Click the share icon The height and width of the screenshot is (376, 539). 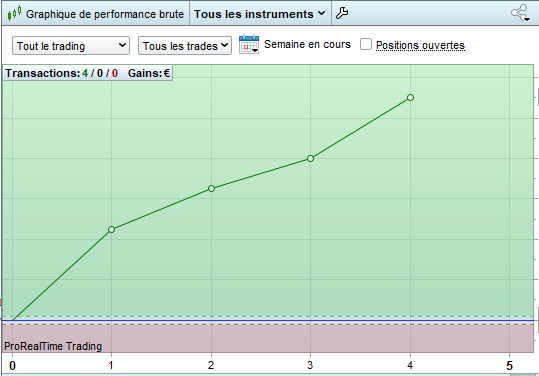pos(520,13)
